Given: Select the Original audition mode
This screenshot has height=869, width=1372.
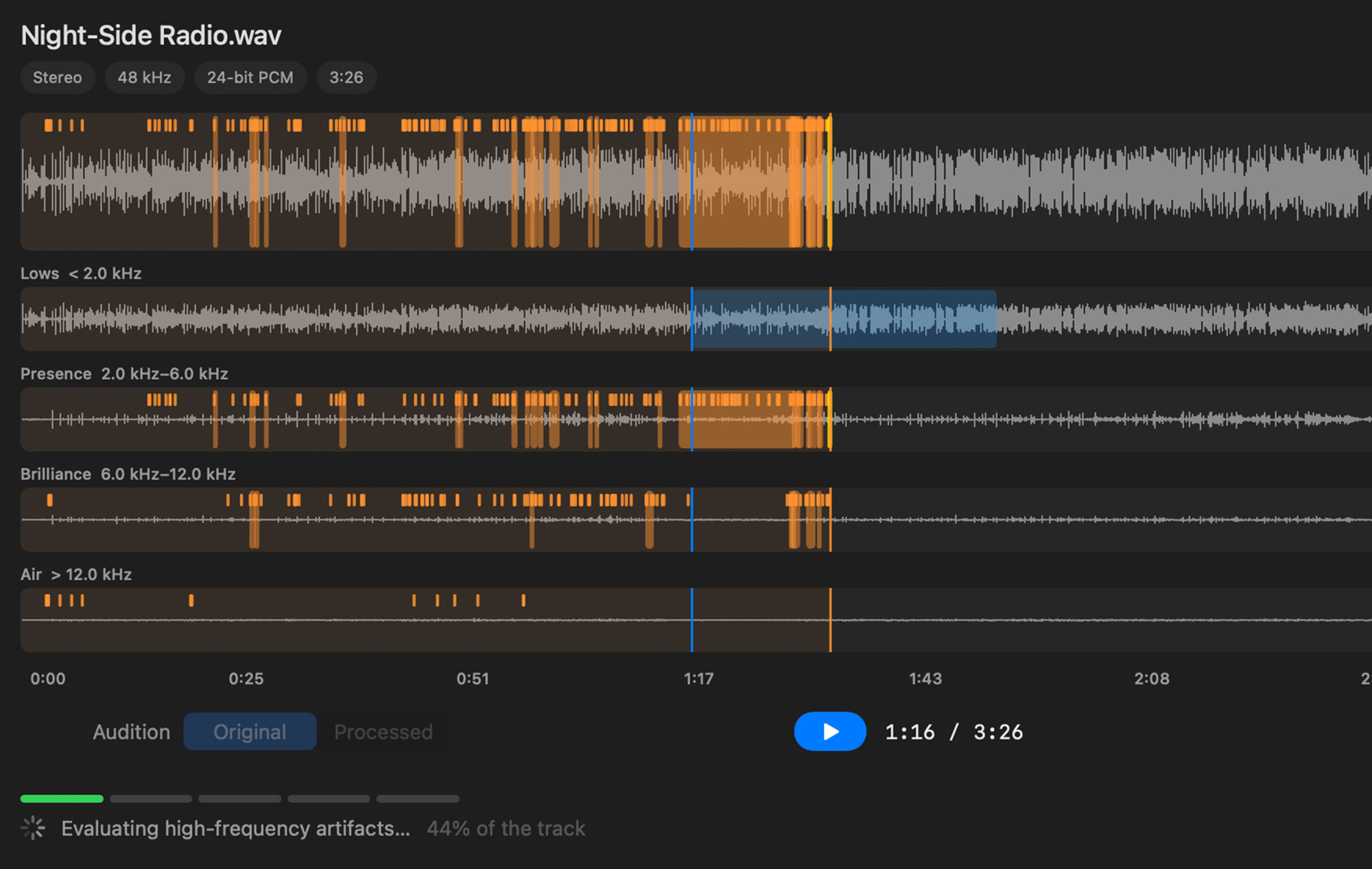Looking at the screenshot, I should [250, 731].
